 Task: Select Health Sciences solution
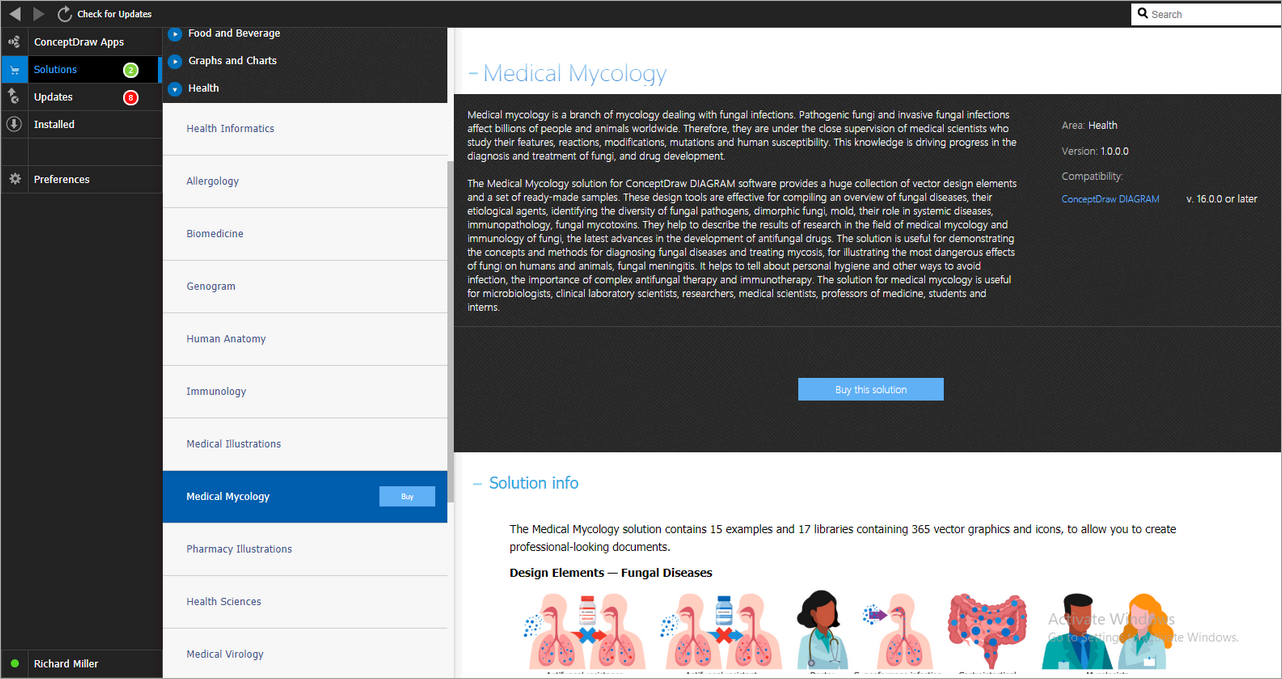tap(305, 601)
